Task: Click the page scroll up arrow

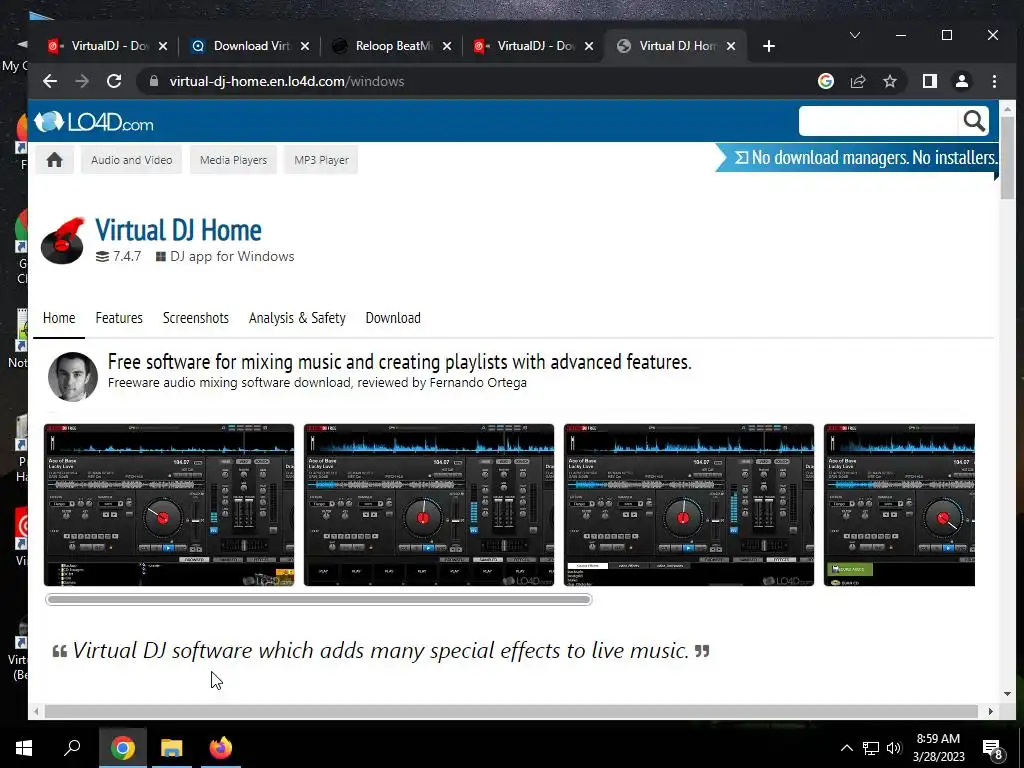Action: (x=1007, y=109)
